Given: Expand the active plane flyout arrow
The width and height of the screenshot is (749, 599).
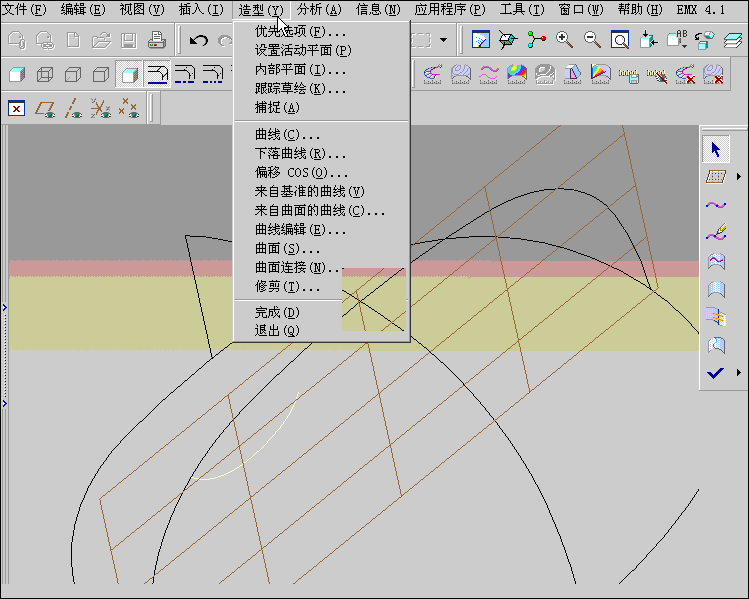Looking at the screenshot, I should tap(739, 177).
